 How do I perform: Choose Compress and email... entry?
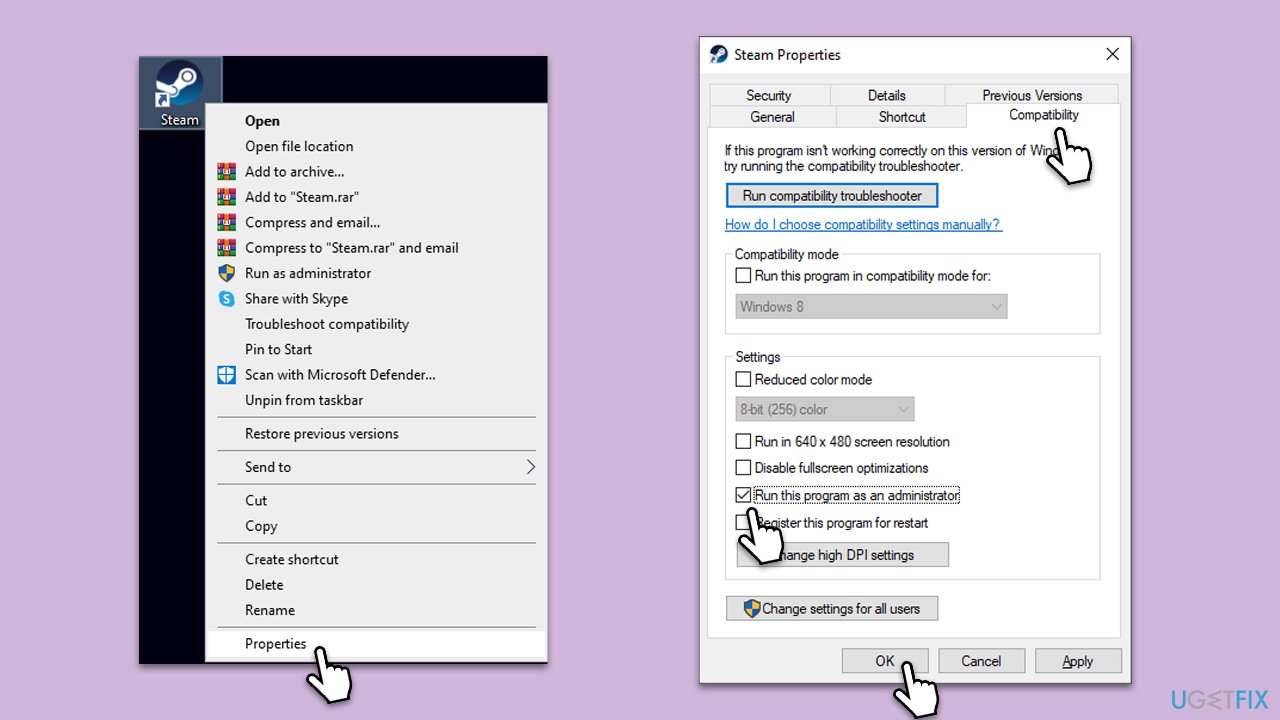376,222
